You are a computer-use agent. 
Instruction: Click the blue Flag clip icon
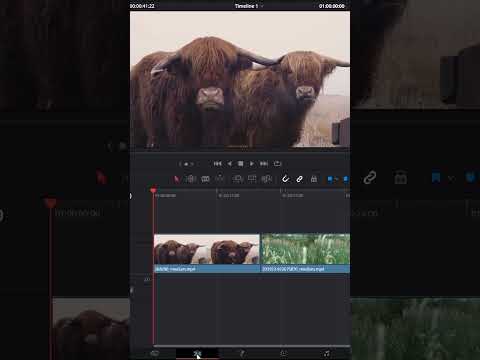click(x=330, y=179)
